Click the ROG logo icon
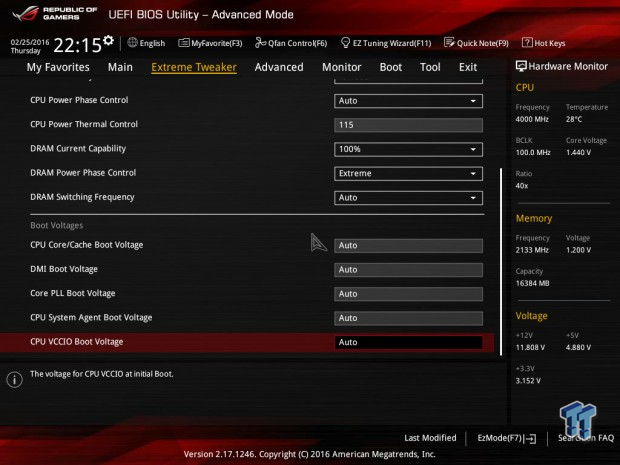This screenshot has height=465, width=620. pyautogui.click(x=25, y=13)
